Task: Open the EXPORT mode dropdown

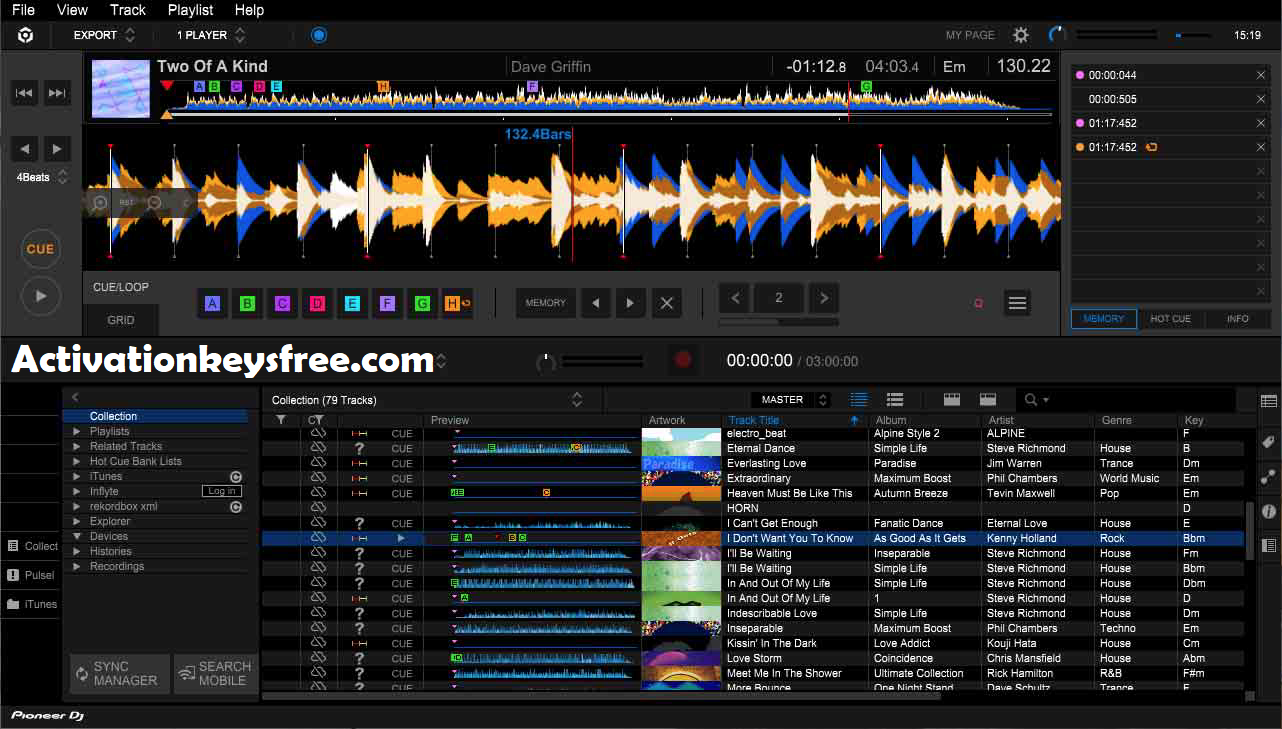Action: [104, 35]
